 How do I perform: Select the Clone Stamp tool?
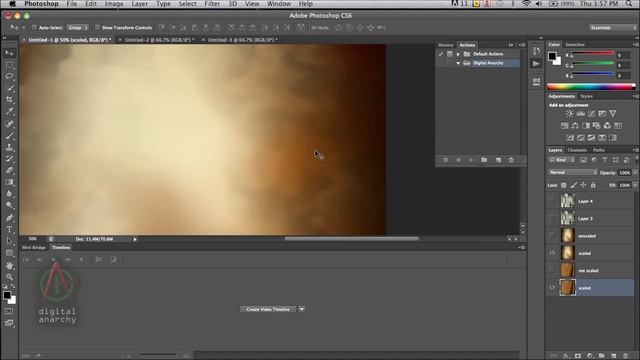(x=9, y=147)
